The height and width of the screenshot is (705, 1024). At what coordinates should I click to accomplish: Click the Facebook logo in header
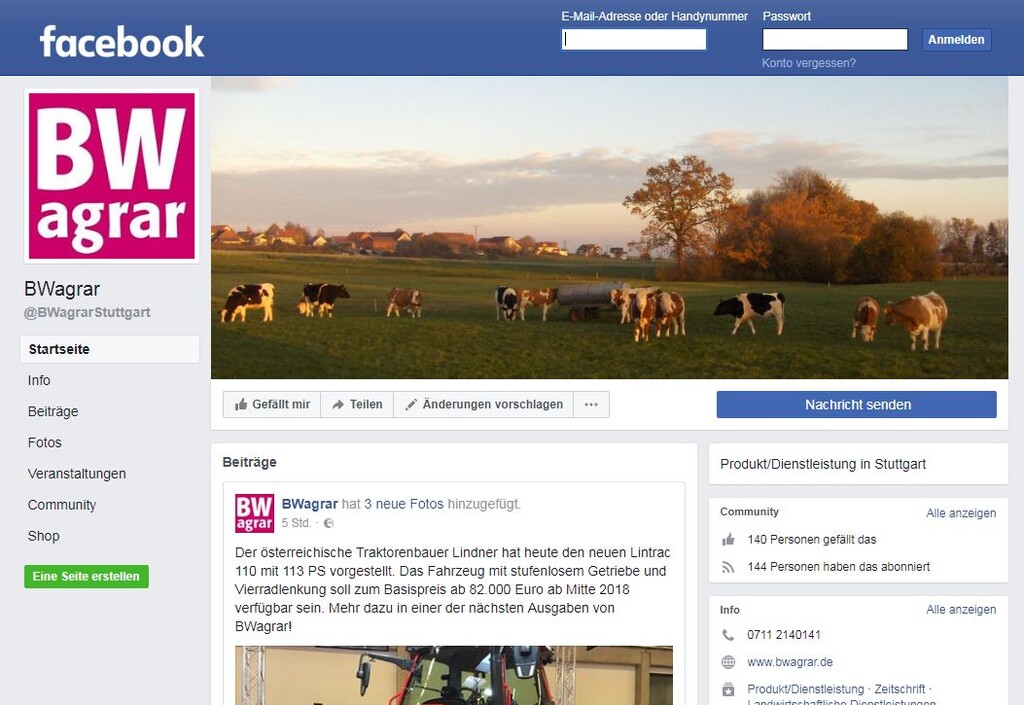click(121, 41)
